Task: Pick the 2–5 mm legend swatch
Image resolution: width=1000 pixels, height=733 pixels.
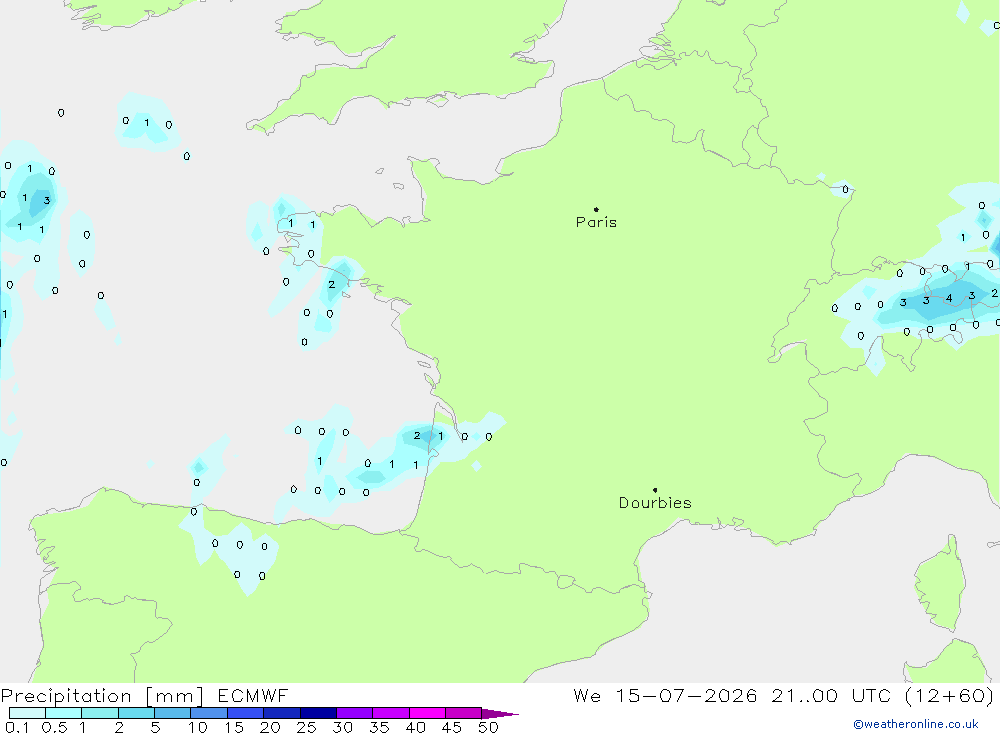Action: (136, 713)
